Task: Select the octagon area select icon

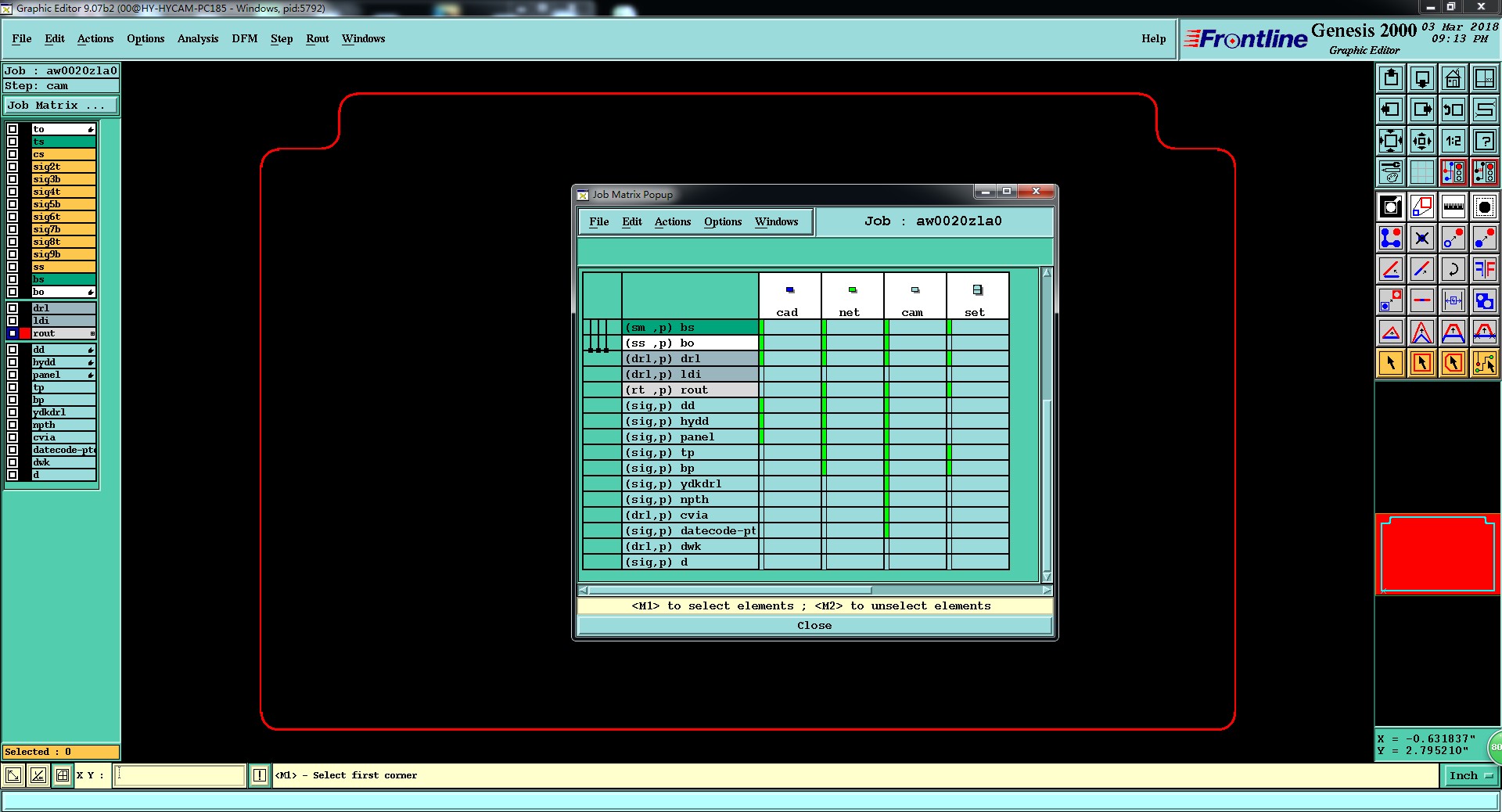Action: click(x=1485, y=207)
